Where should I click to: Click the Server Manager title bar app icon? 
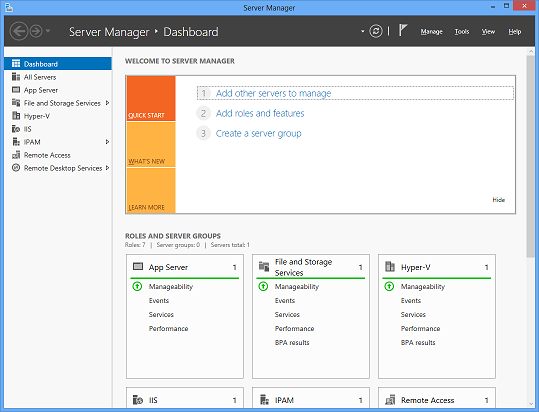(9, 8)
